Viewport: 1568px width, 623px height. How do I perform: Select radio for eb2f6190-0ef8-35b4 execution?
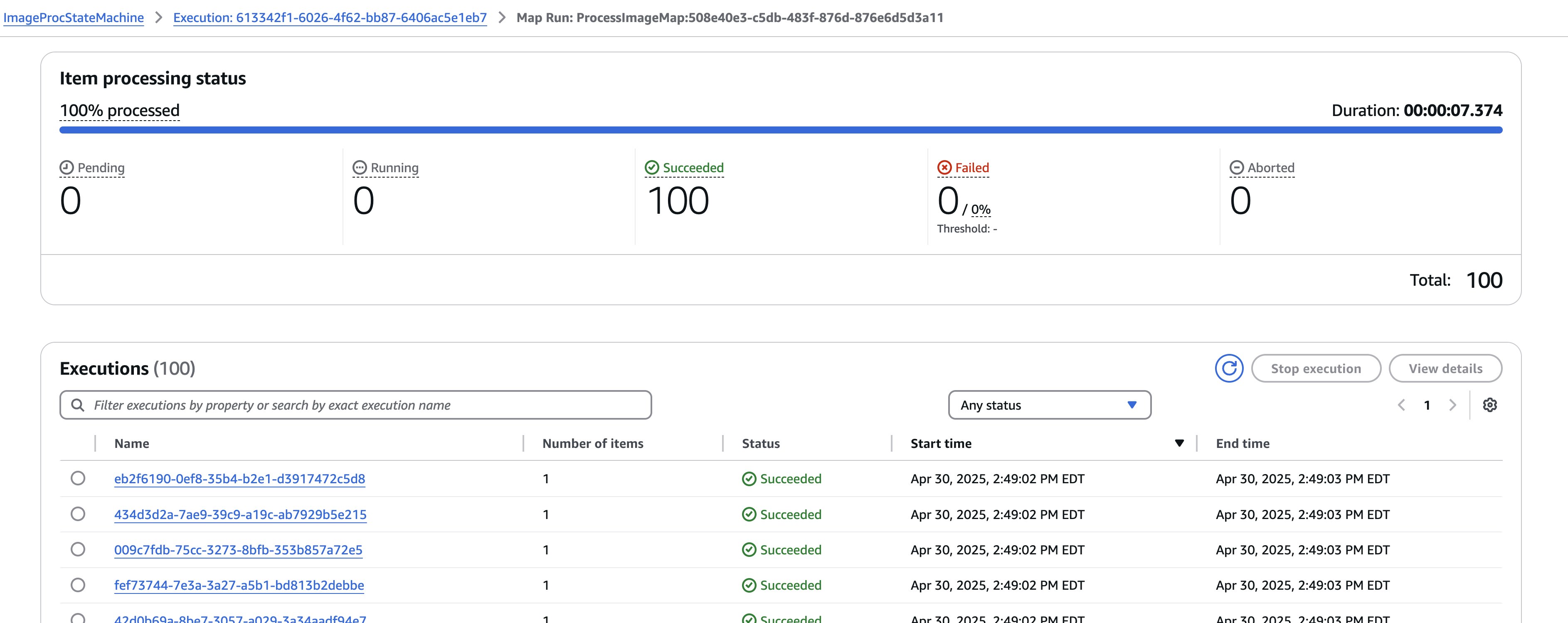pos(78,478)
